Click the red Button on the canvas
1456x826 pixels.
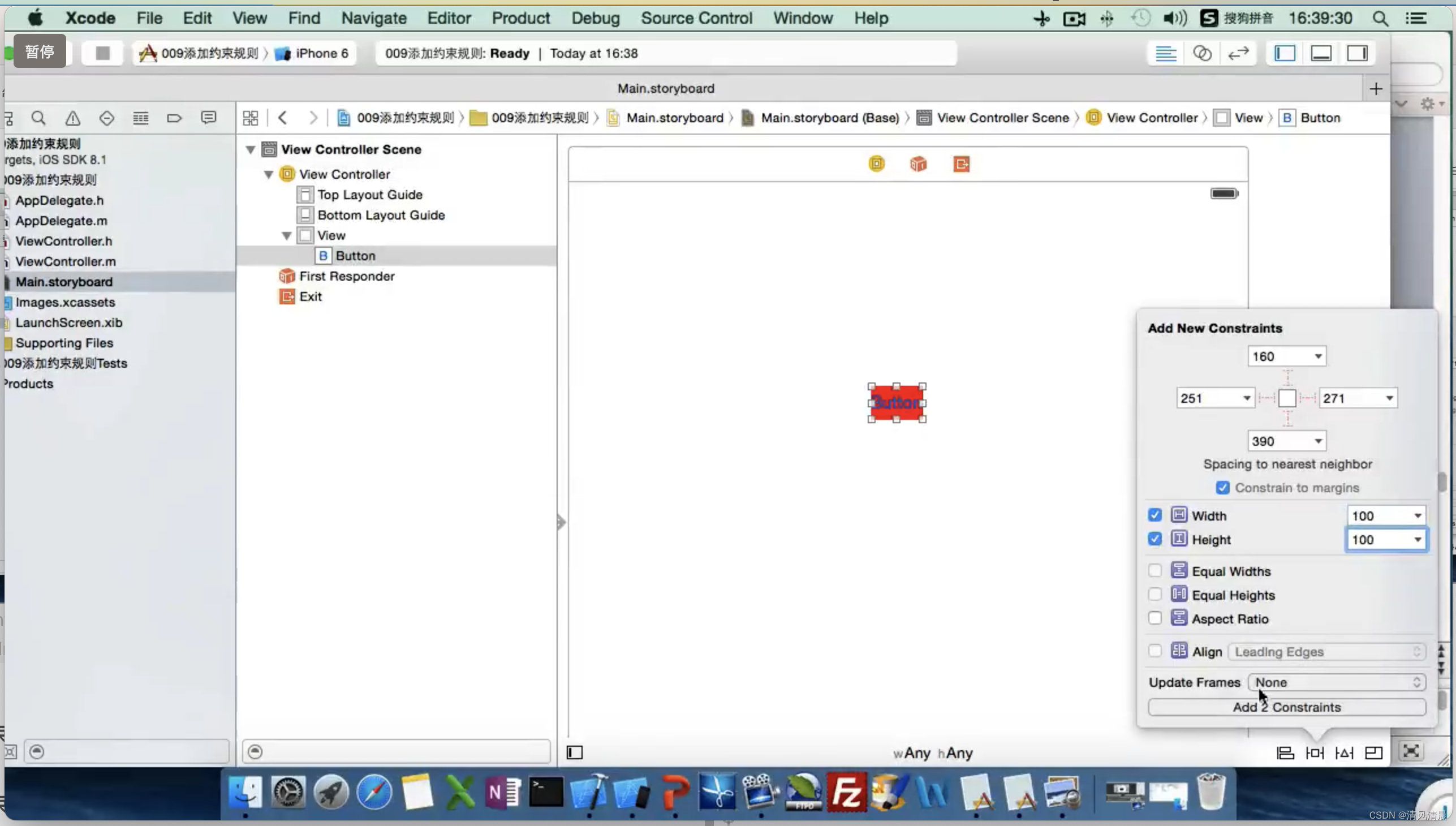(896, 403)
